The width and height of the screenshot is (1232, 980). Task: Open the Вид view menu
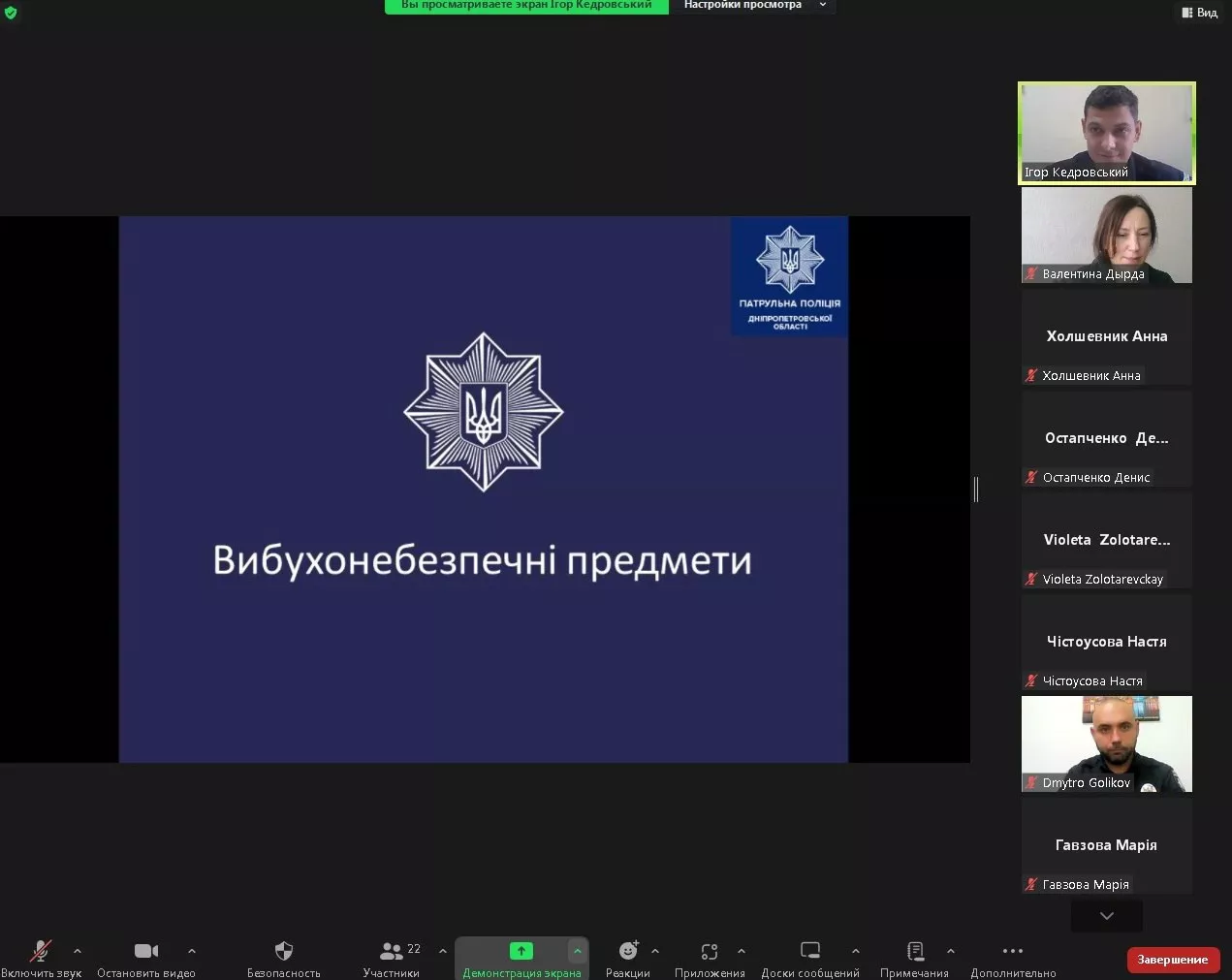pos(1200,13)
